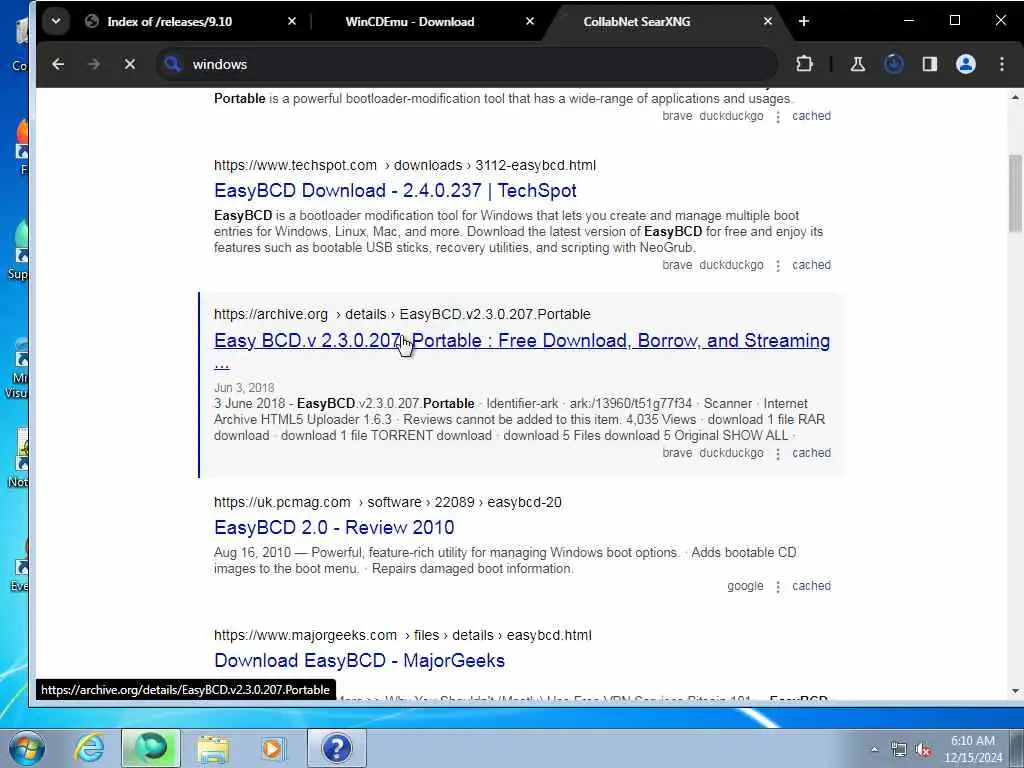Open a new browser tab
Viewport: 1024px width, 768px height.
coord(804,22)
